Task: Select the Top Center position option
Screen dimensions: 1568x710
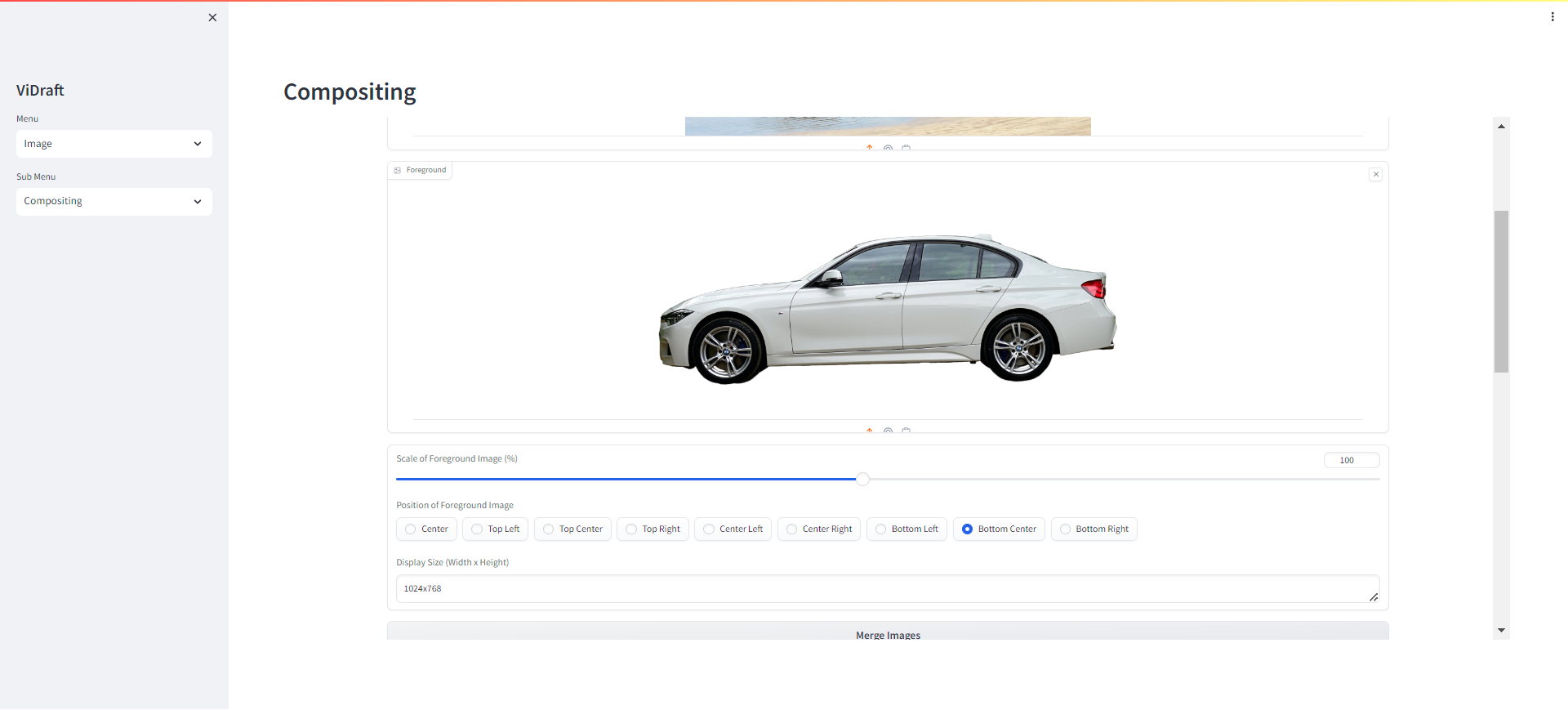Action: click(572, 529)
